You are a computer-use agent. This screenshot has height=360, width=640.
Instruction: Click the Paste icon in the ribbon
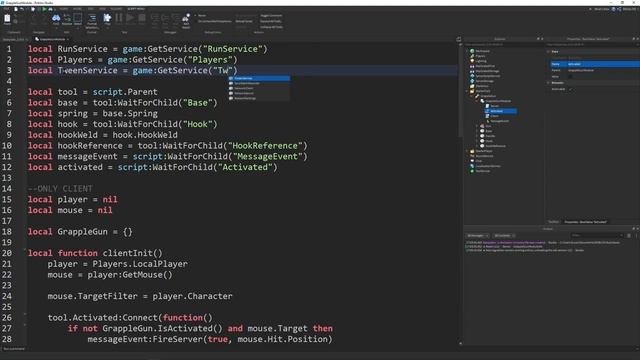coord(7,18)
